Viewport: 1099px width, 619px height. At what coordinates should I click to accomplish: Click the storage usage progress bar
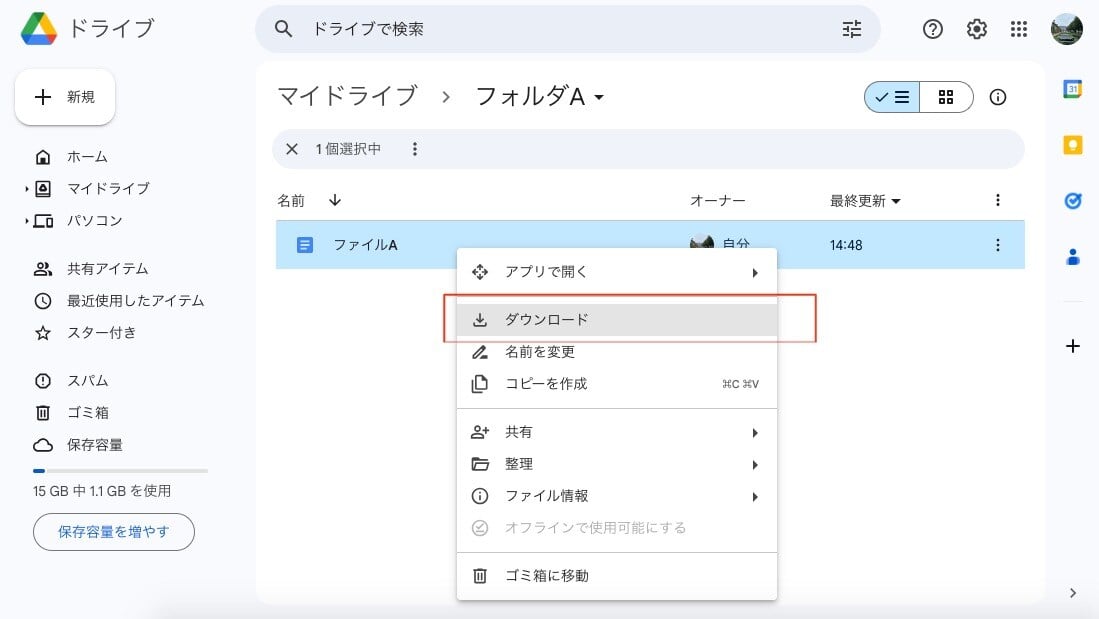pos(119,470)
